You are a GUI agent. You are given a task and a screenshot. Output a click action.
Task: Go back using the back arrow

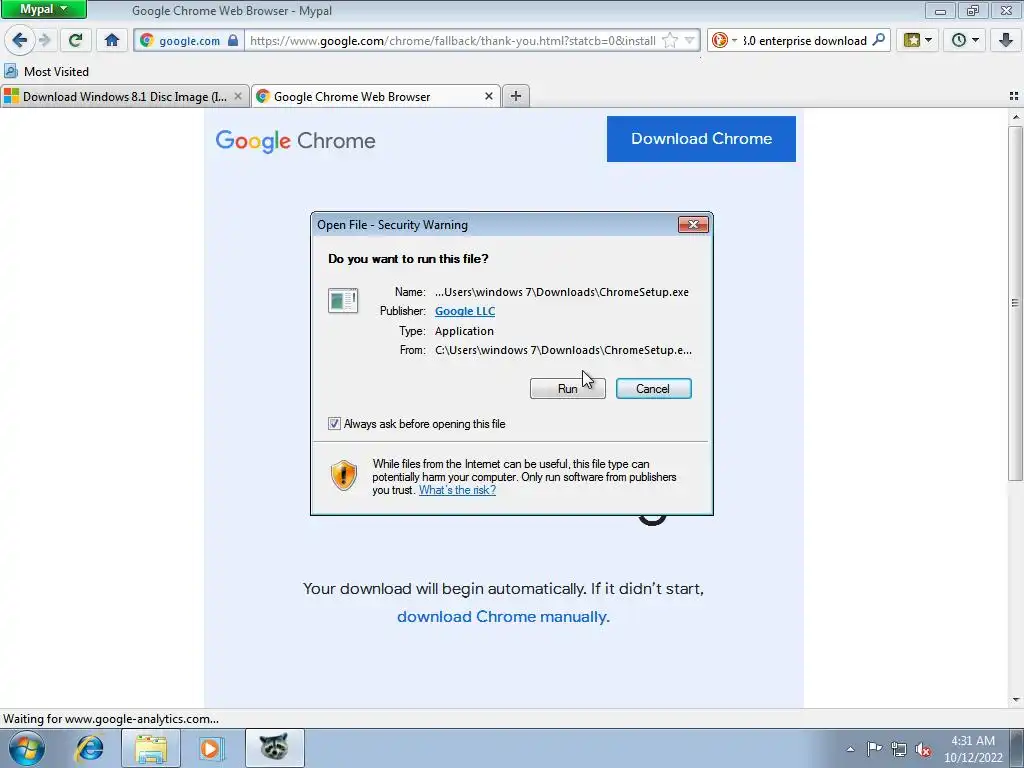pos(20,40)
